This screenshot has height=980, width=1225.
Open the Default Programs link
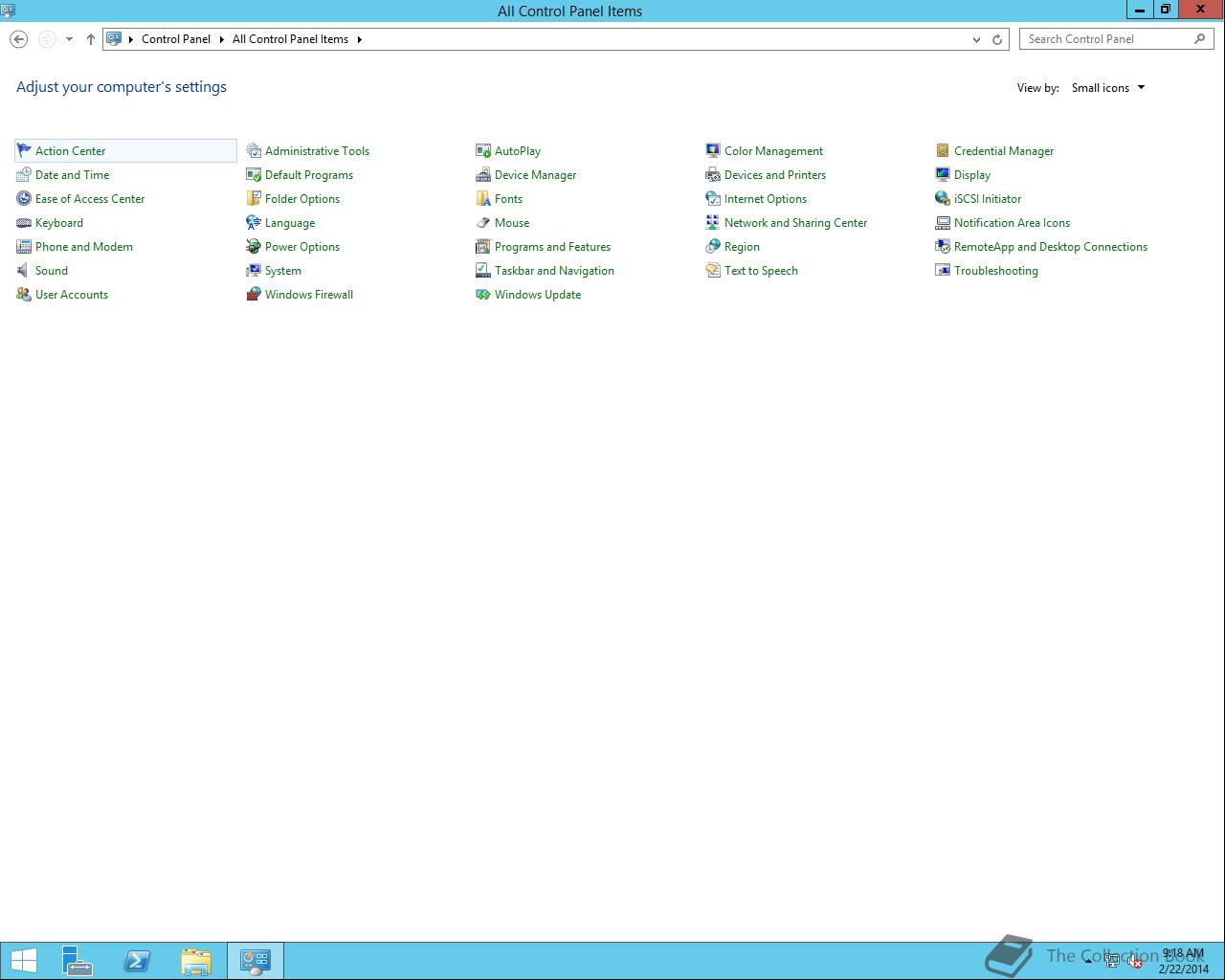pyautogui.click(x=309, y=174)
